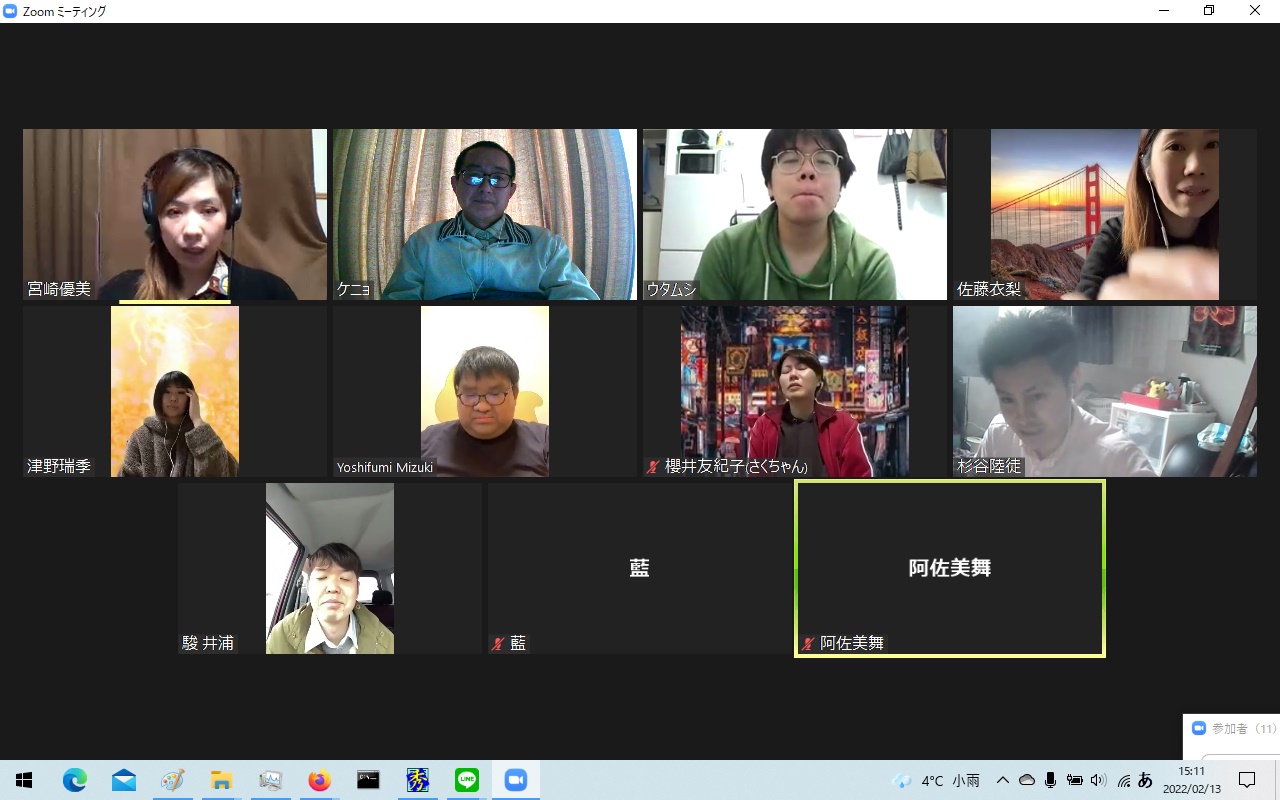Click the Yoshifumi Mizuki name label
Screen dimensions: 1280x800
(385, 467)
